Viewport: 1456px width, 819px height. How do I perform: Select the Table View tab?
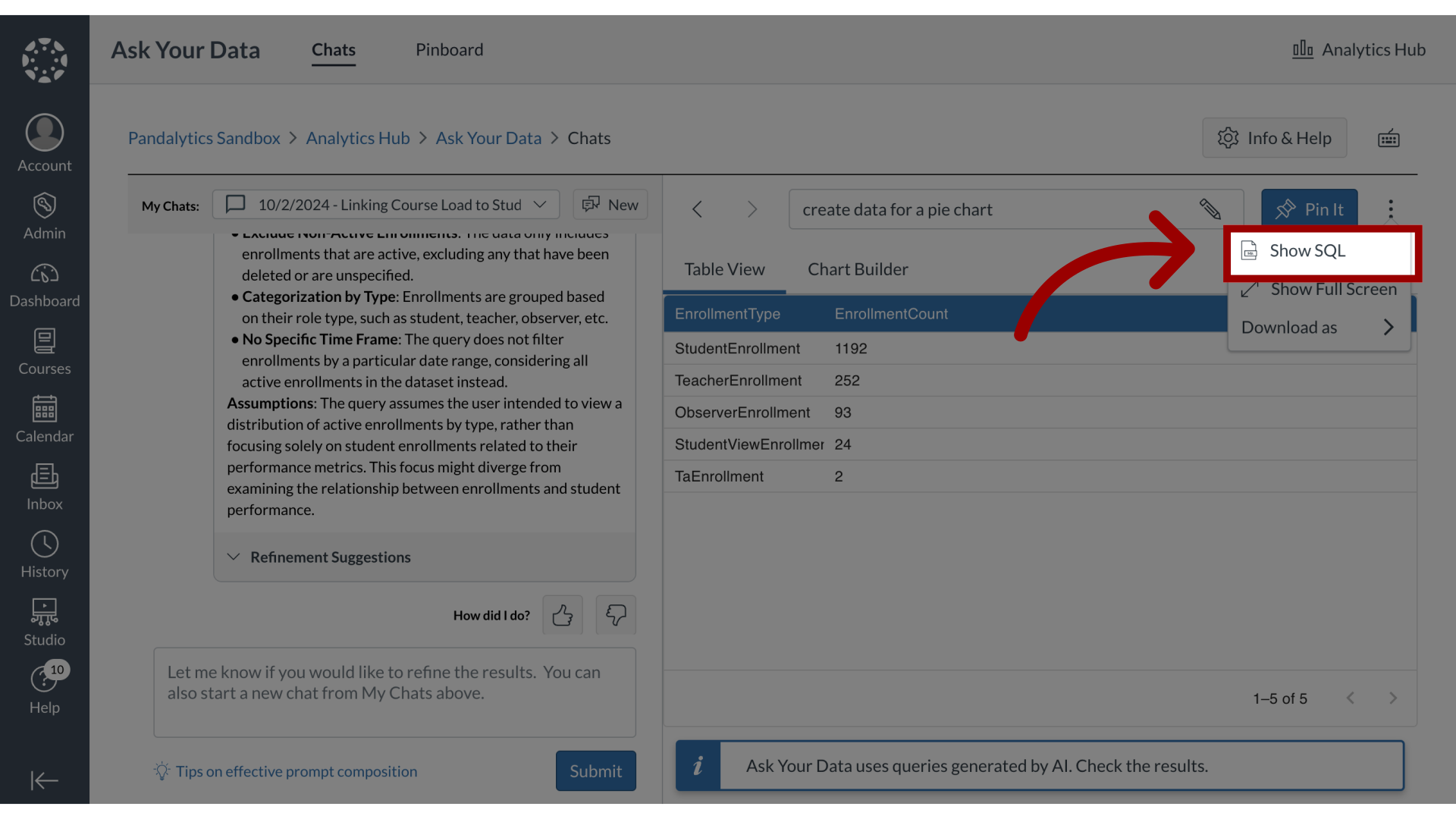click(724, 269)
